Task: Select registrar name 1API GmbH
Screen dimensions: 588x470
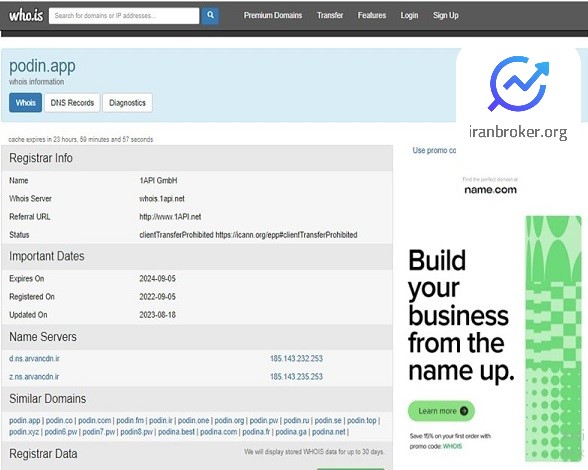Action: point(158,180)
